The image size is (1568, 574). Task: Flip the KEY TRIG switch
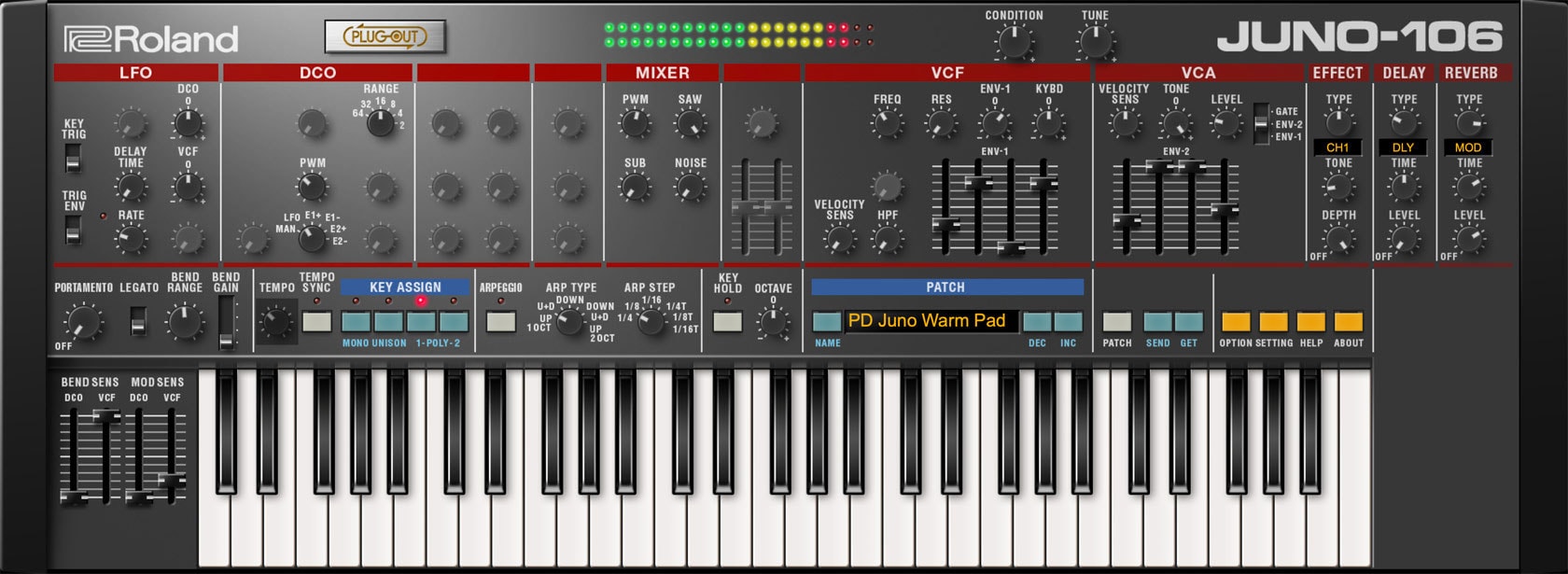[73, 160]
